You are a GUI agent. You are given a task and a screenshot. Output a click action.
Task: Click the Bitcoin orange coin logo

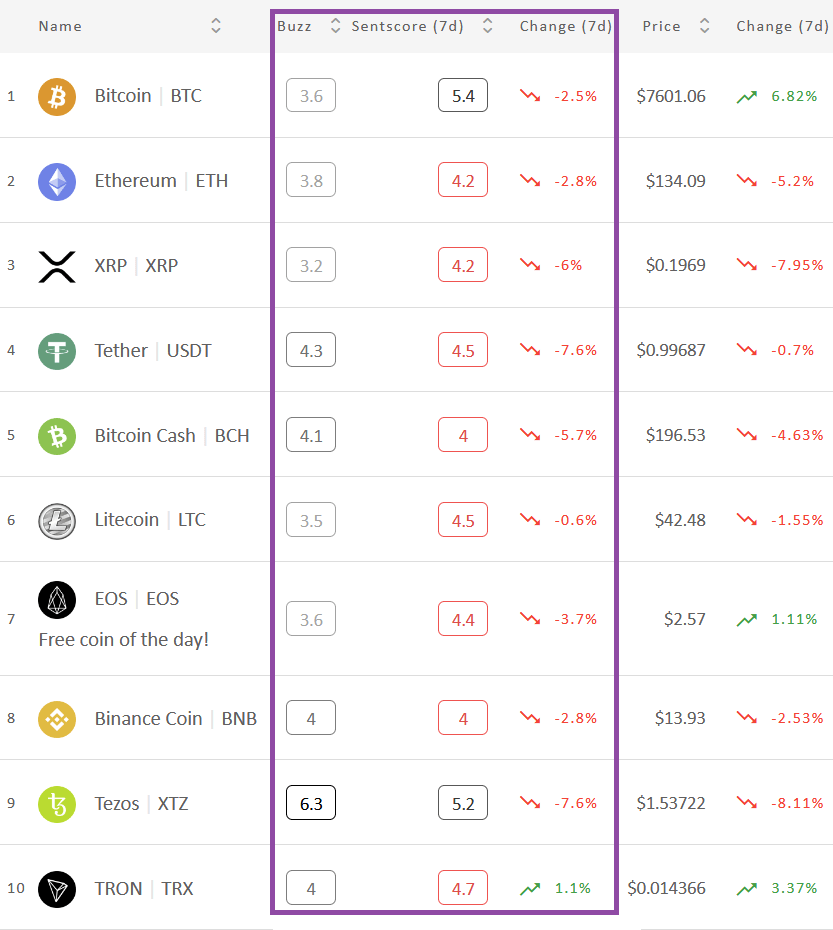tap(57, 97)
